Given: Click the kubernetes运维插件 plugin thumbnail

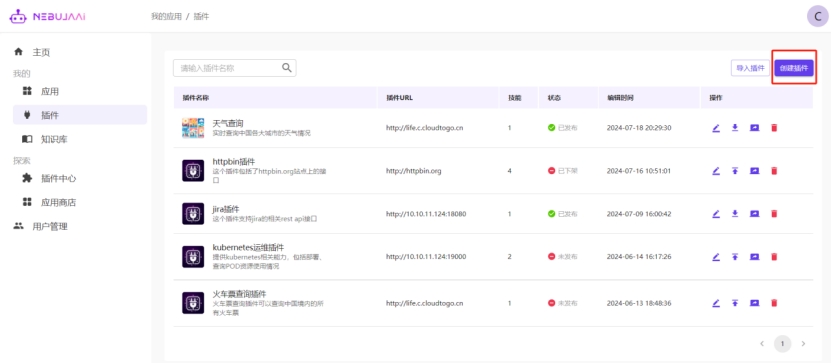Looking at the screenshot, I should coord(193,256).
